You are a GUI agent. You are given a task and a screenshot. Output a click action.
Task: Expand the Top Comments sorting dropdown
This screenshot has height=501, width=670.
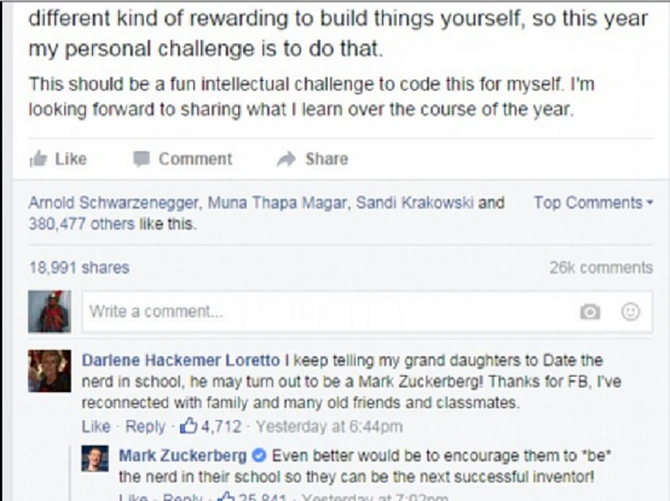tap(593, 203)
